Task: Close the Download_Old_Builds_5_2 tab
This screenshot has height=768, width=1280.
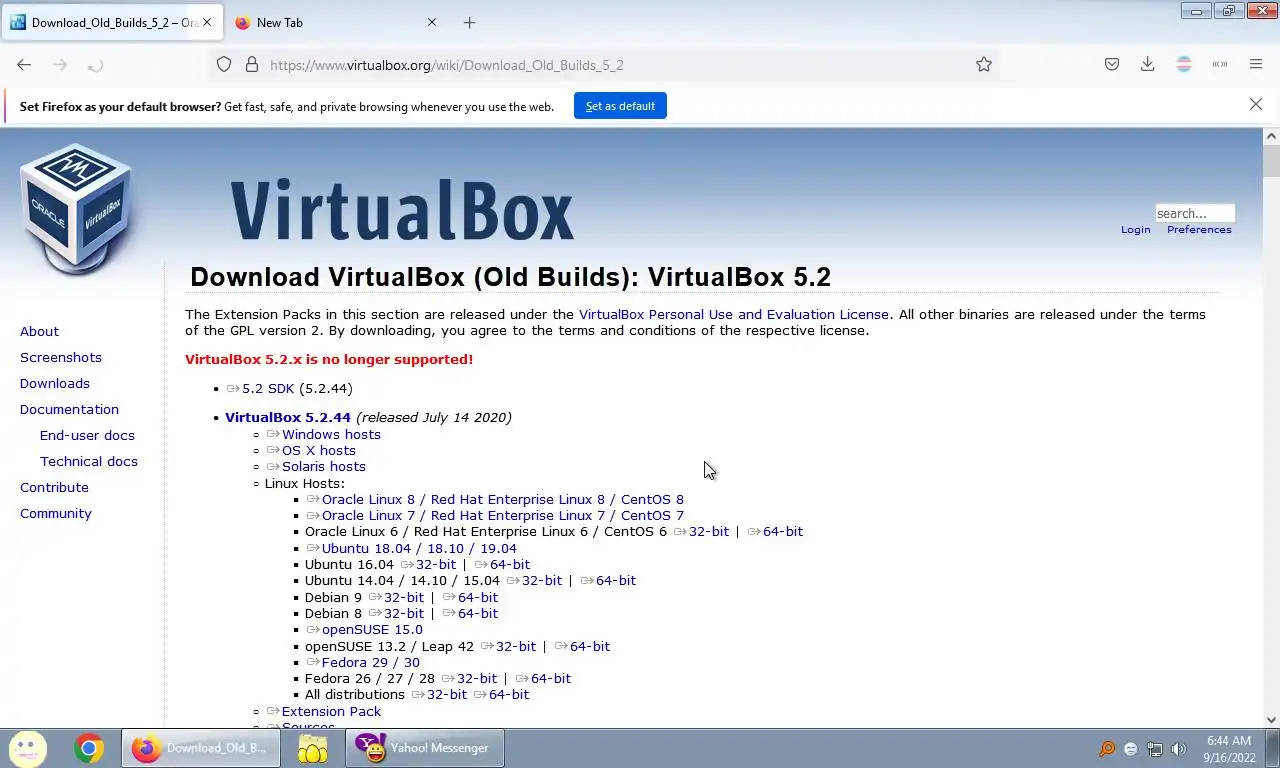Action: point(207,22)
